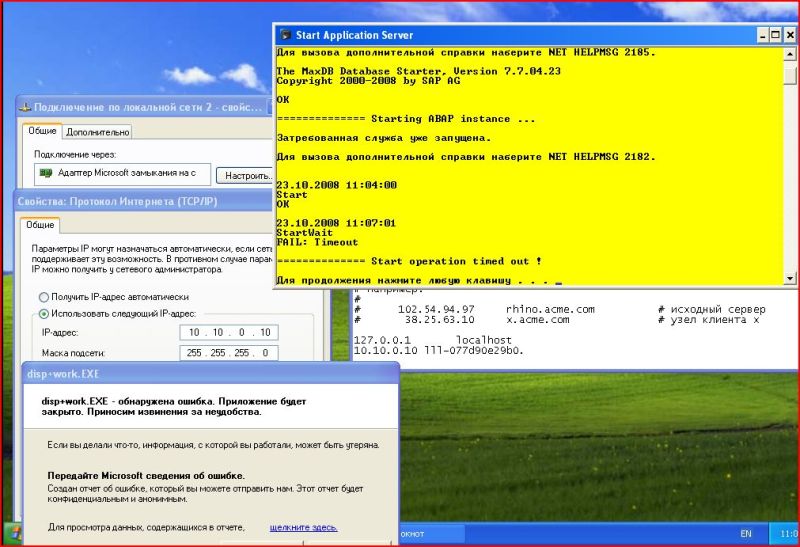This screenshot has width=800, height=547.
Task: Open the Windows Start button
Action: click(12, 534)
